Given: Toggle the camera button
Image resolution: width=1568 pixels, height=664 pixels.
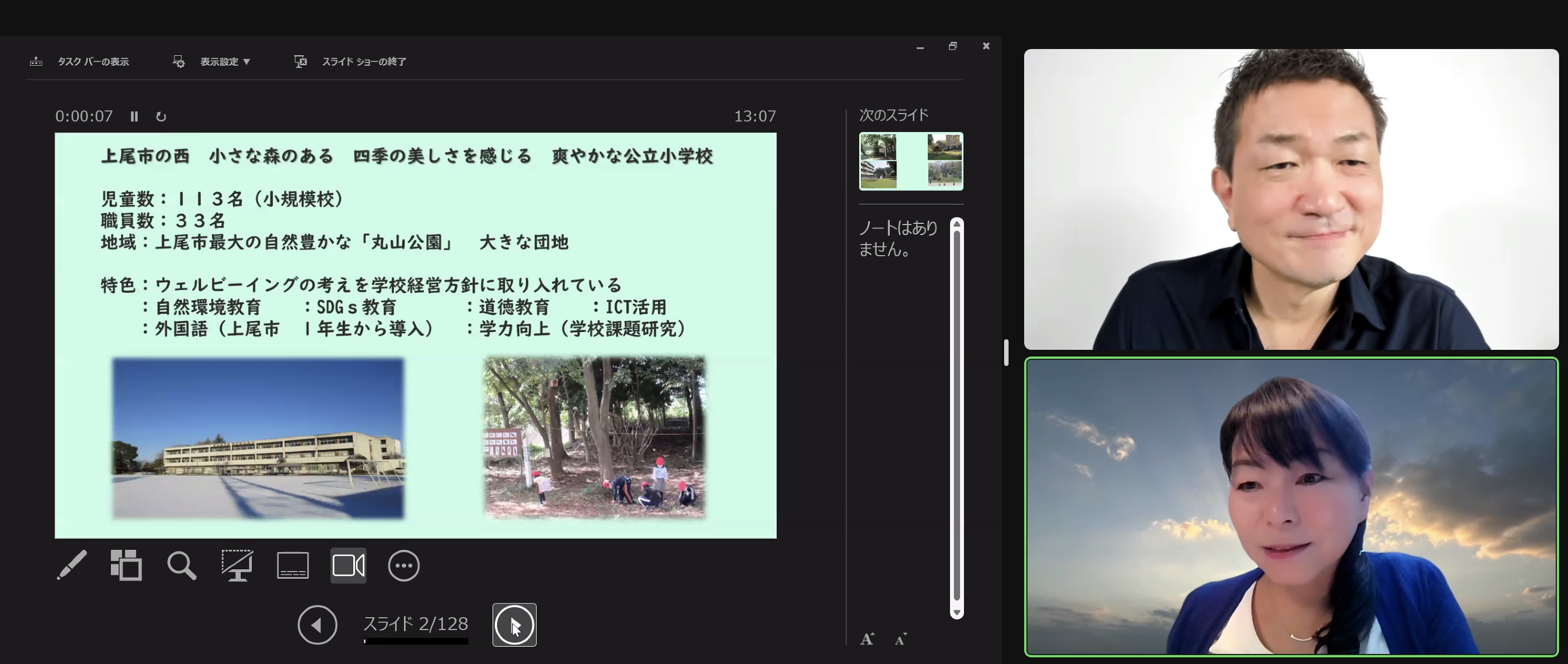Looking at the screenshot, I should (x=348, y=565).
